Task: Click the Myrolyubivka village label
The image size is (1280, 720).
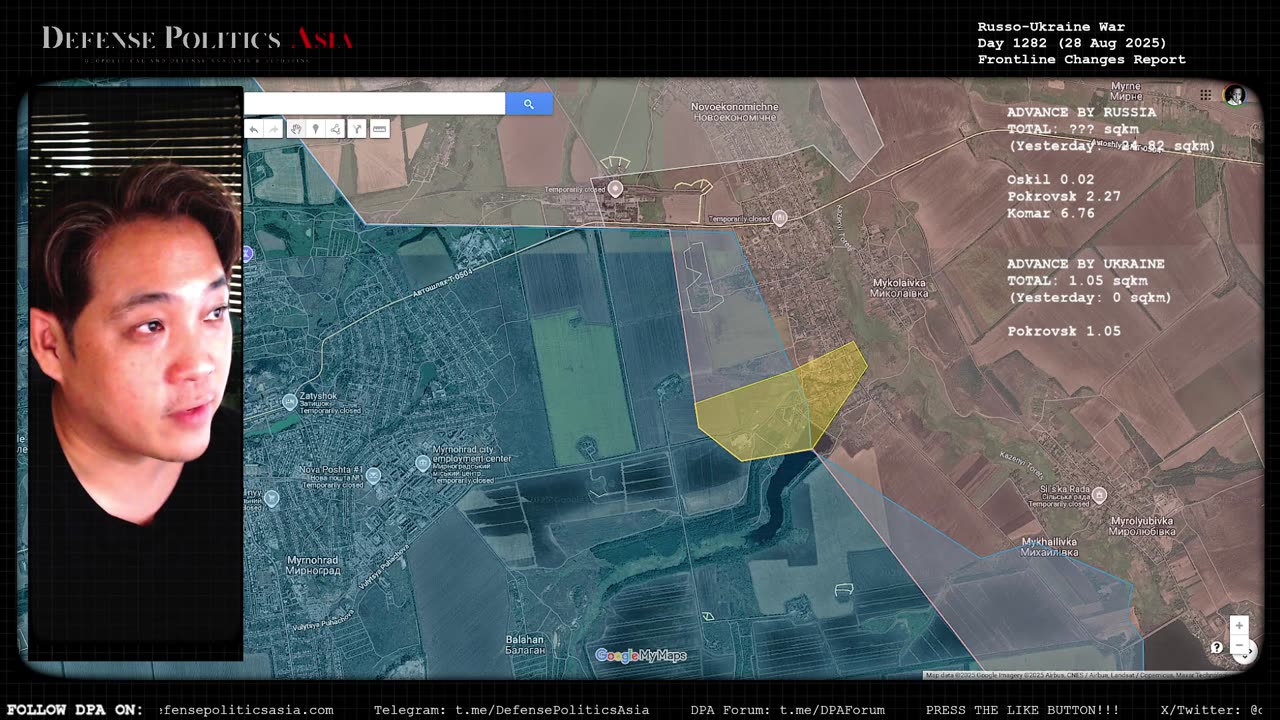Action: point(1142,527)
